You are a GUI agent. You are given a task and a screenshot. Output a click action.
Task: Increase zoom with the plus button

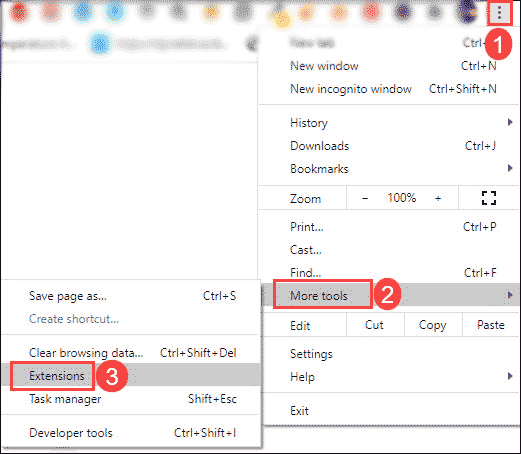point(438,198)
